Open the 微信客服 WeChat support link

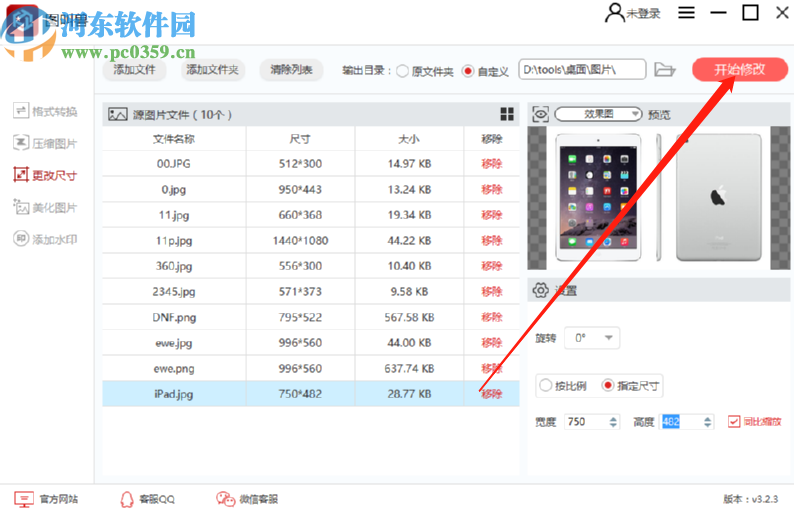(x=247, y=499)
